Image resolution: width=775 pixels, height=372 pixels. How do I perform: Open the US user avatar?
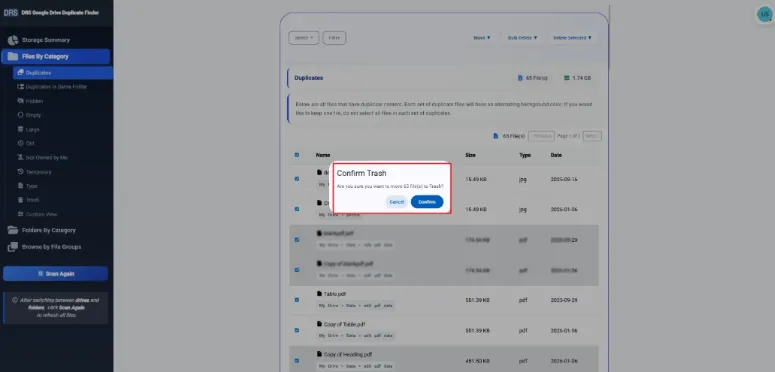click(765, 15)
